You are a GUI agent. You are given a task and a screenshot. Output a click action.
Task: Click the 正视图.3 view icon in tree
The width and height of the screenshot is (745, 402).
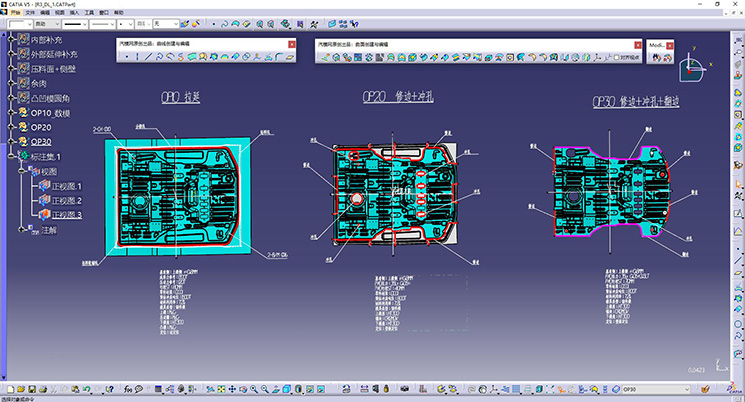click(x=43, y=215)
